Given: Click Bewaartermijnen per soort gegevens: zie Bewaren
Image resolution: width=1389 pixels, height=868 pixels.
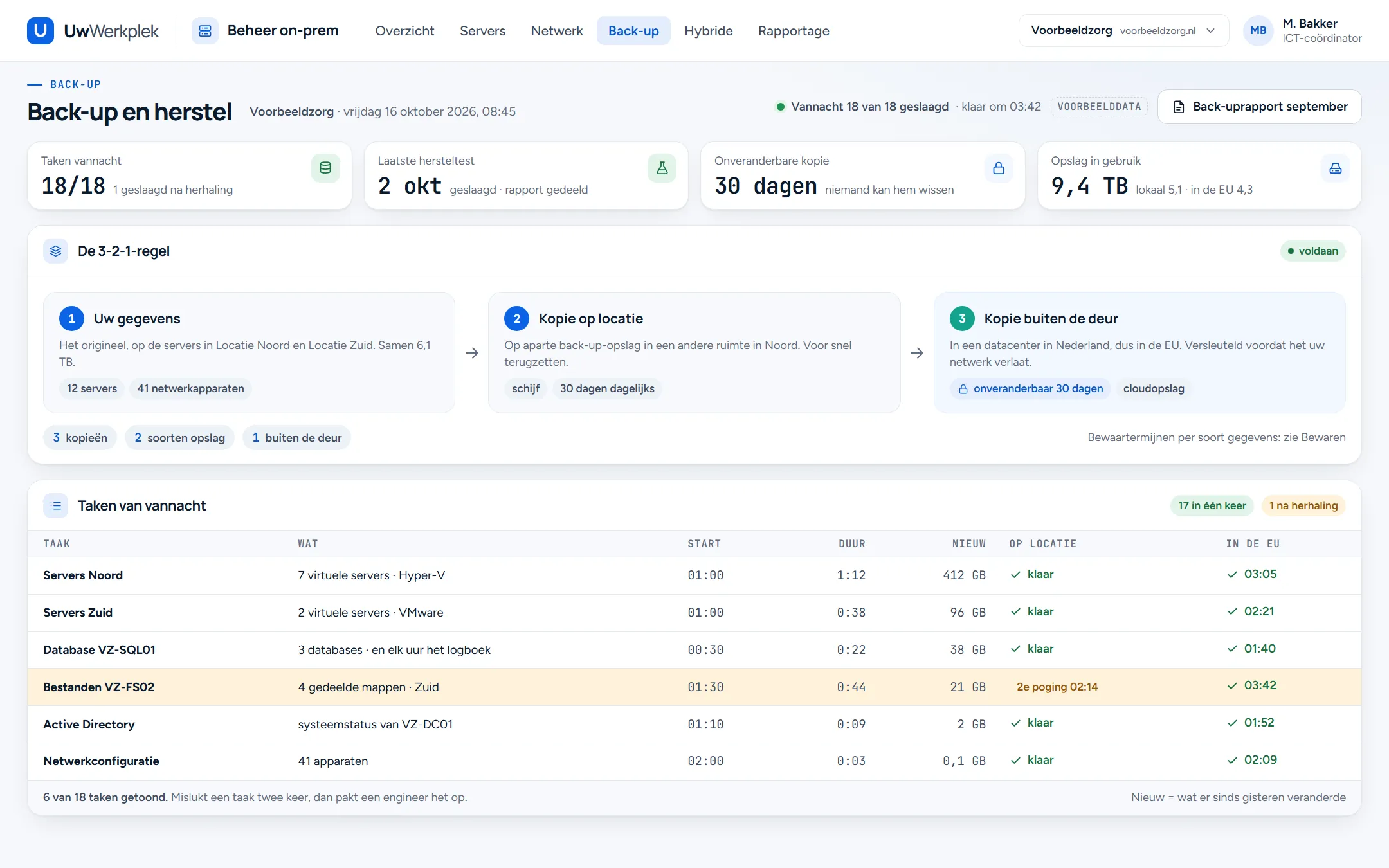Looking at the screenshot, I should [1217, 437].
